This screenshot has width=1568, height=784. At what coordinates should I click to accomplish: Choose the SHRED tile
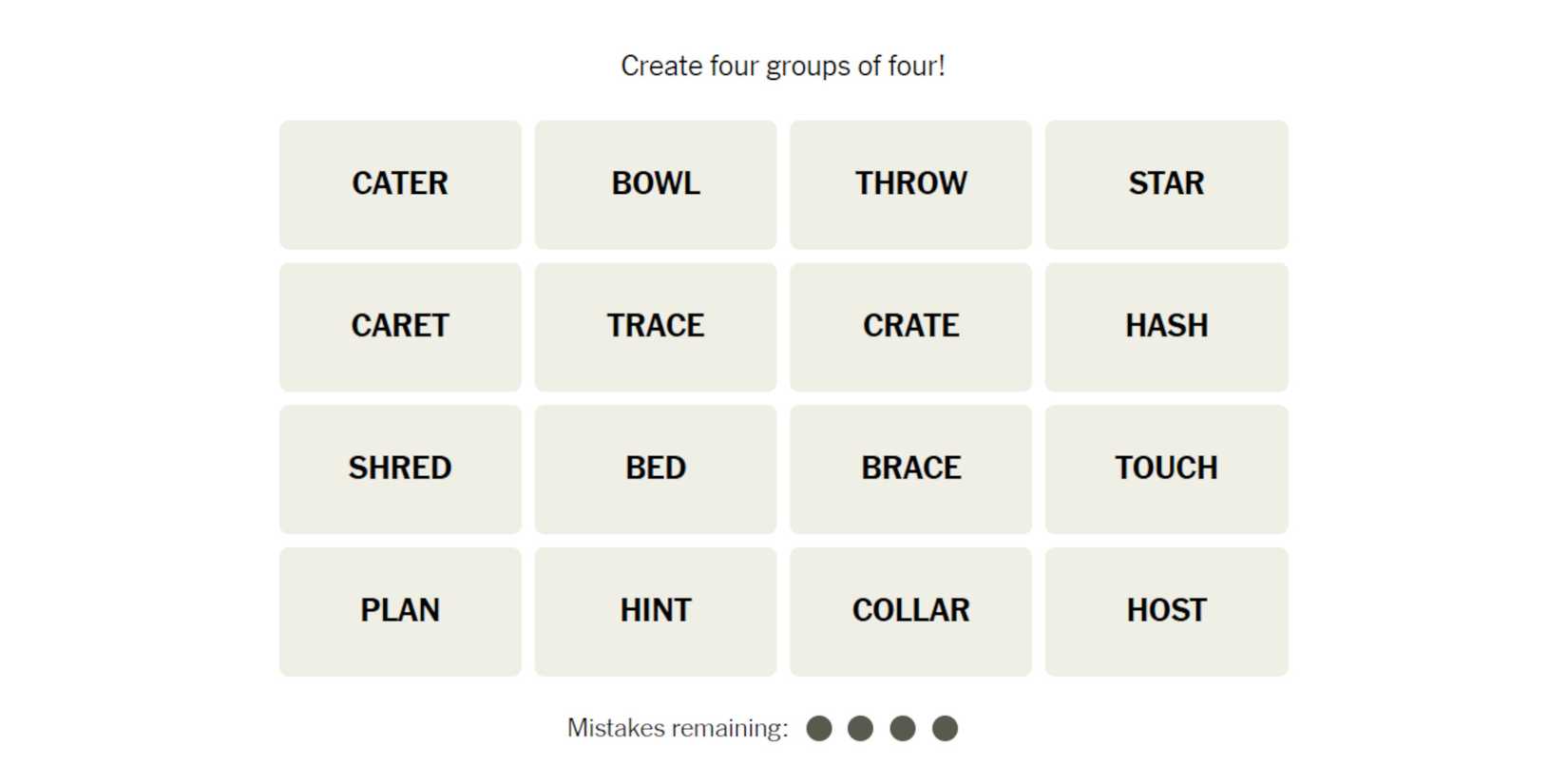(400, 469)
